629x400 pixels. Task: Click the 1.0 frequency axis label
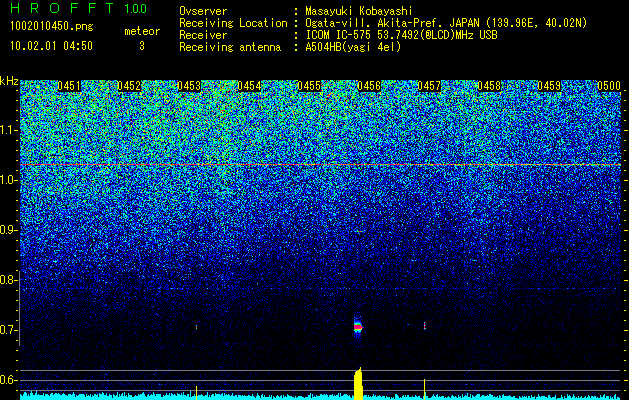click(8, 181)
